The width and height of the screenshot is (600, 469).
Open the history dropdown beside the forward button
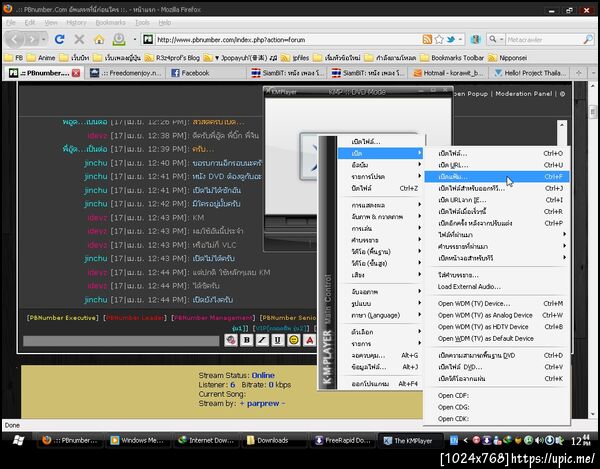tap(46, 40)
